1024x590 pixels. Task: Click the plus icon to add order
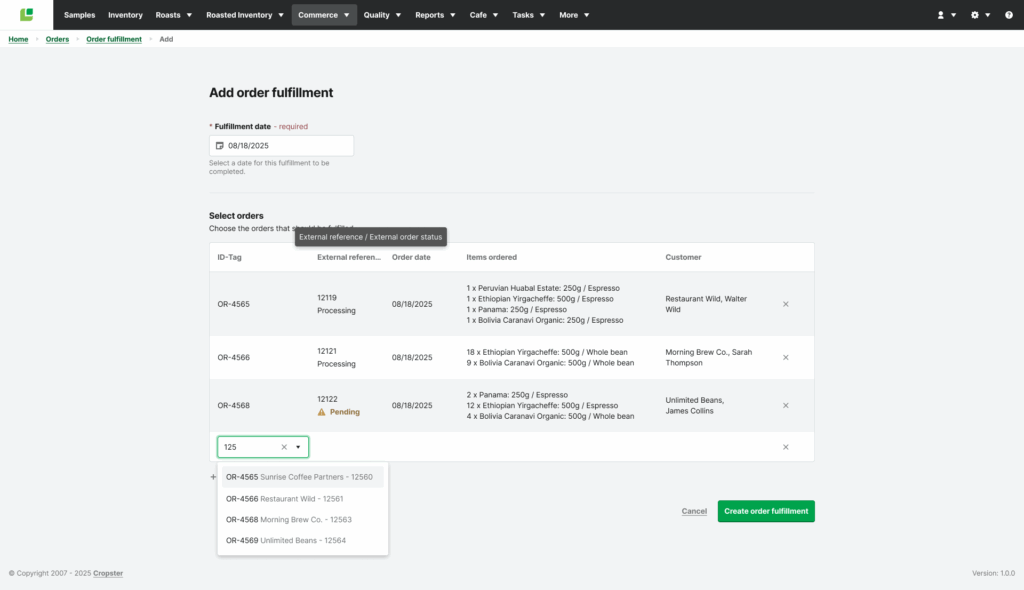[213, 477]
